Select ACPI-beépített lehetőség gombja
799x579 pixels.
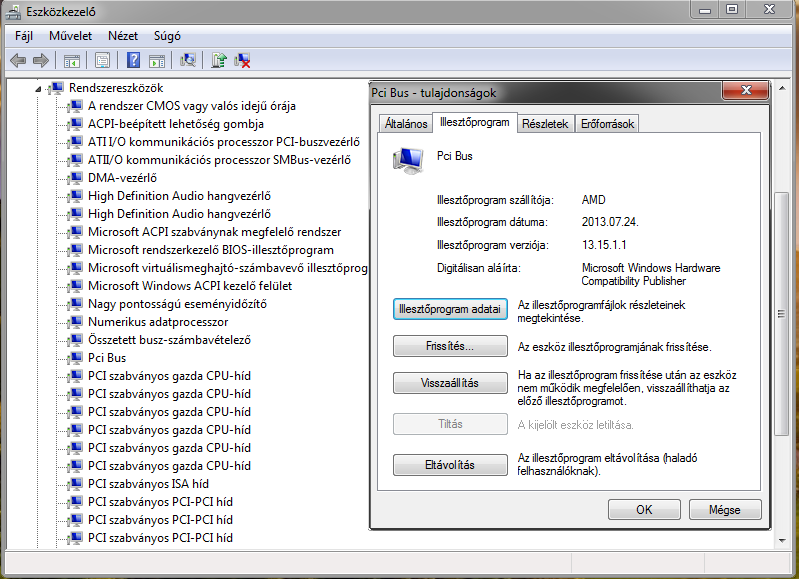tap(176, 124)
